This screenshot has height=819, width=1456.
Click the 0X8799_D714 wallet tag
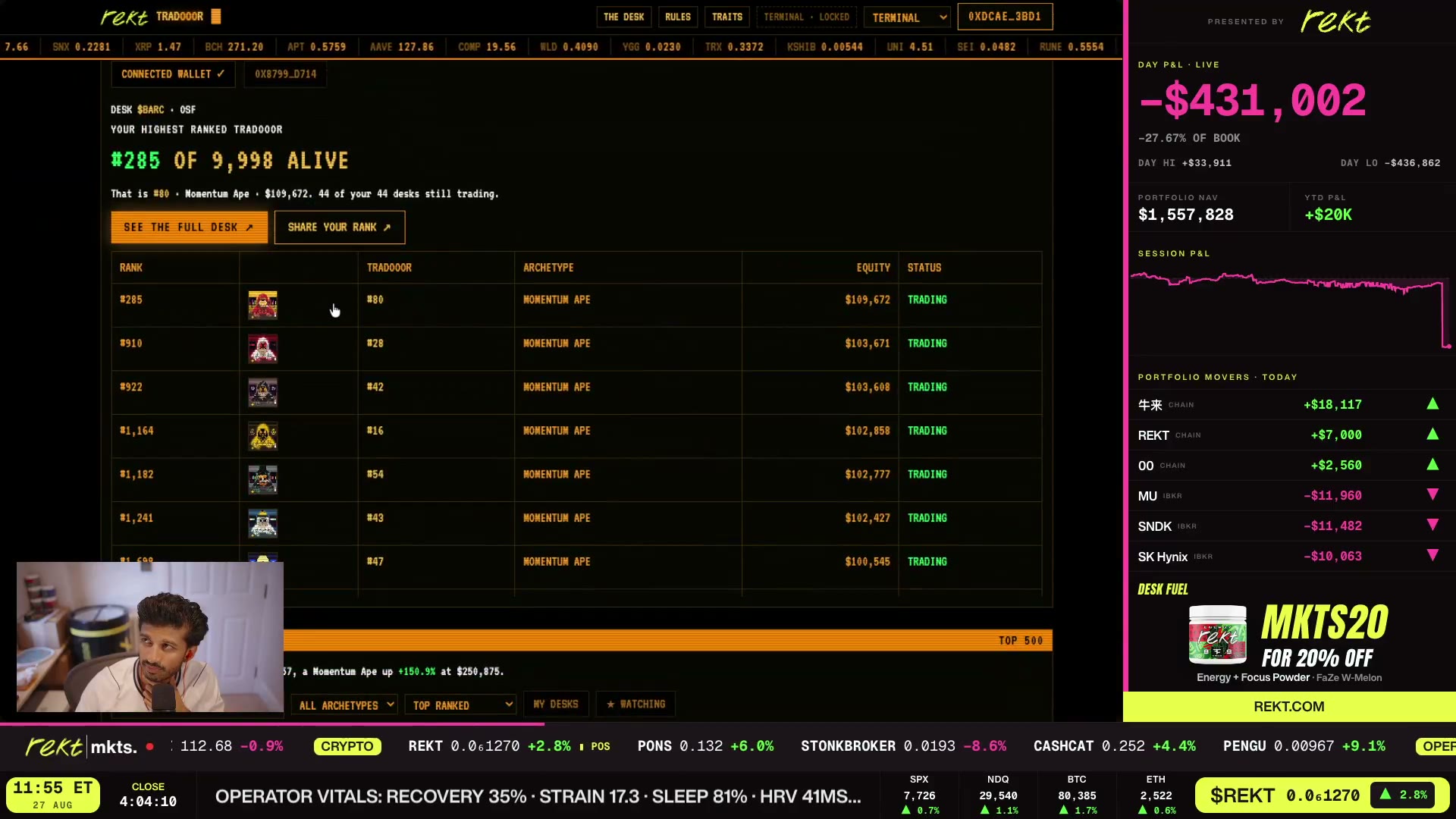[285, 74]
